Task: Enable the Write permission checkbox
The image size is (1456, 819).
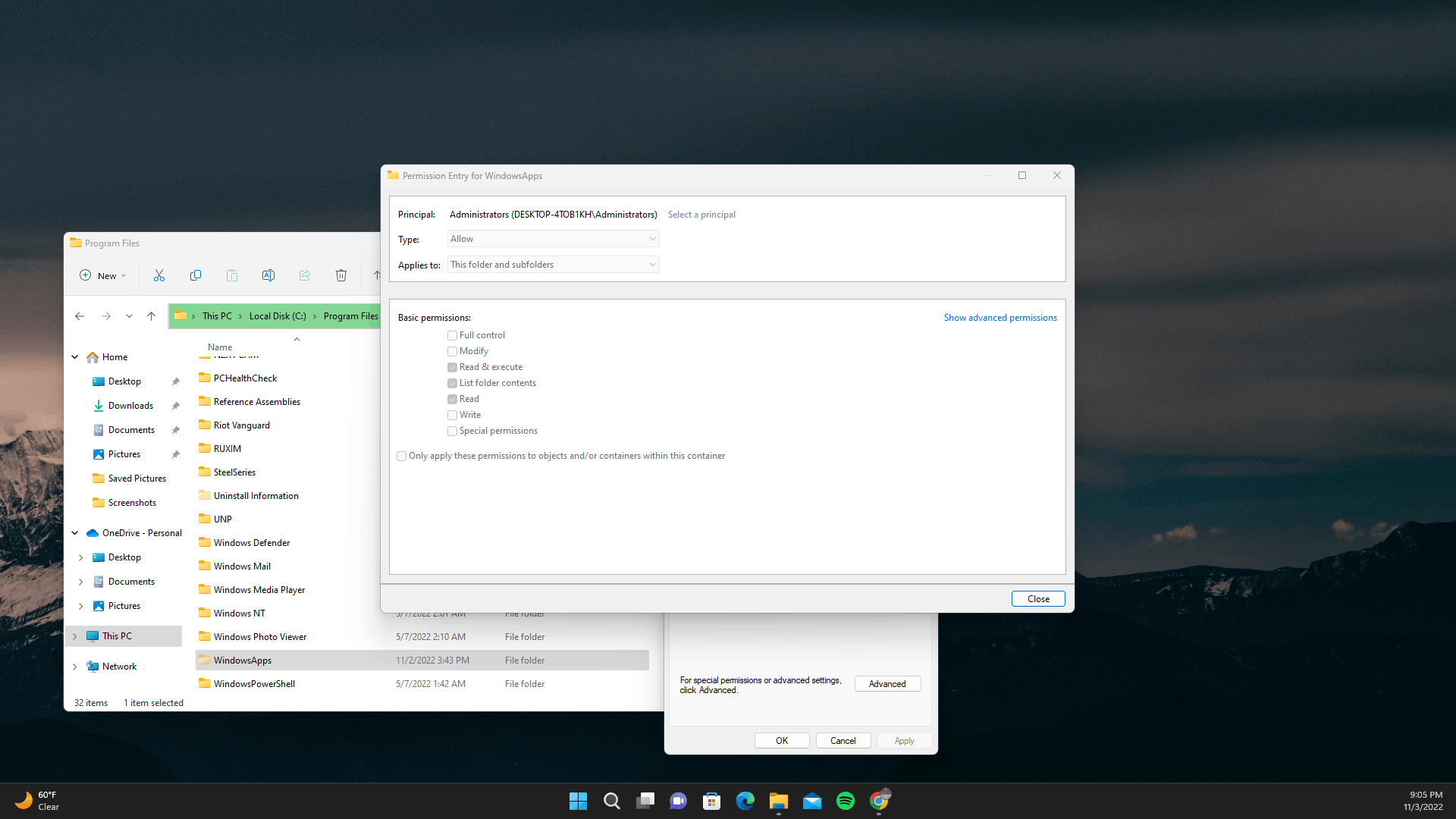Action: 453,415
